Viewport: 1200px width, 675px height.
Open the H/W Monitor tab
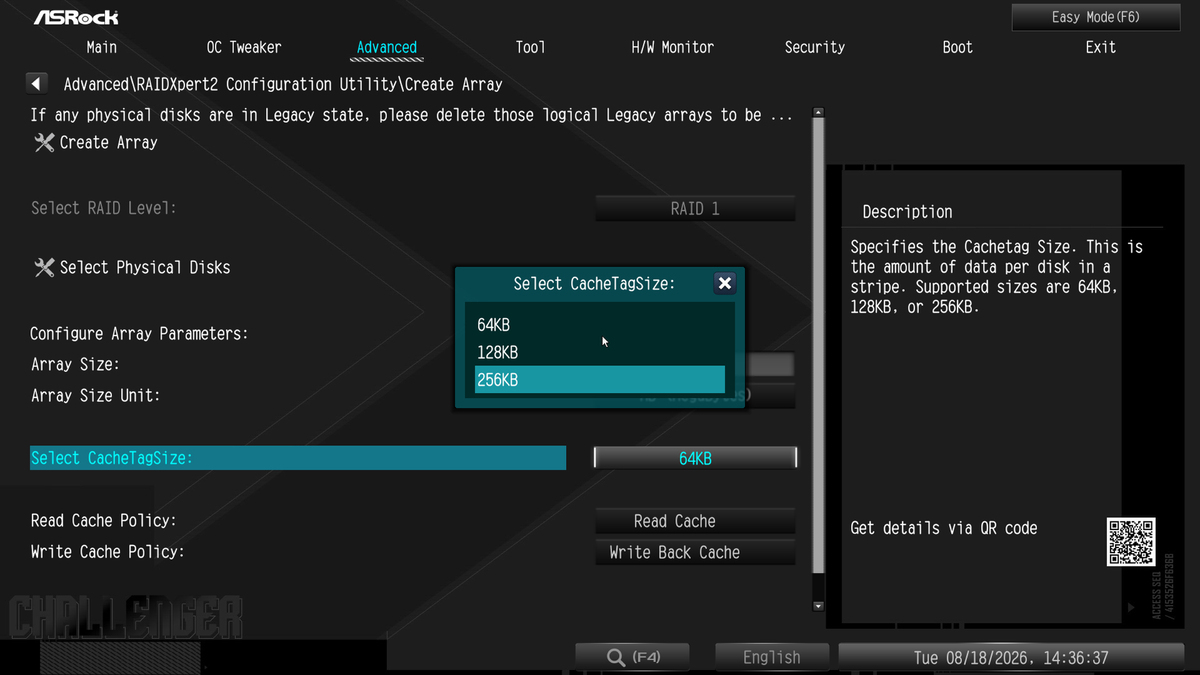[x=673, y=47]
